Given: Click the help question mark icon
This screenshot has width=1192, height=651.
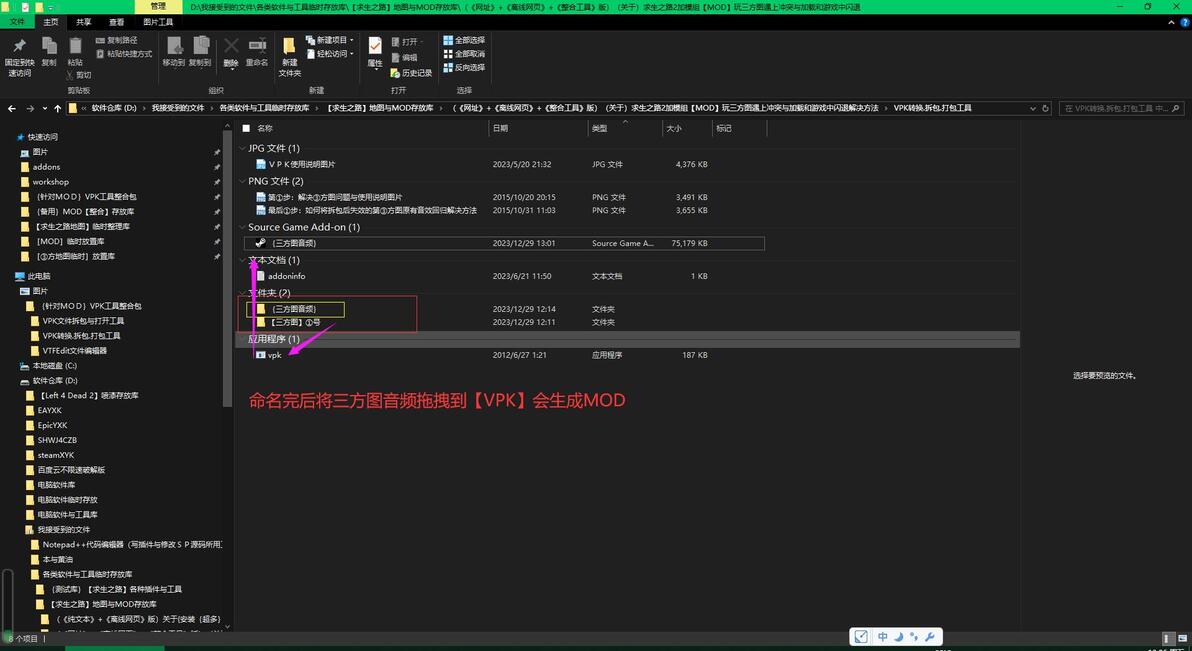Looking at the screenshot, I should 1184,23.
